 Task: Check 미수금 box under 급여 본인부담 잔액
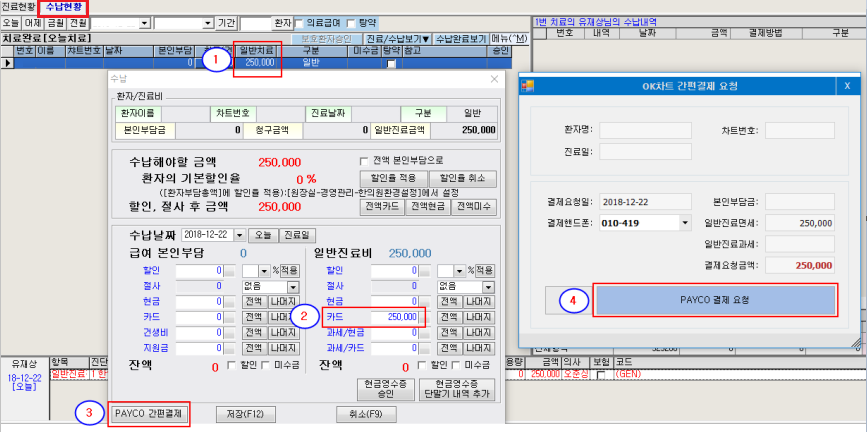265,365
